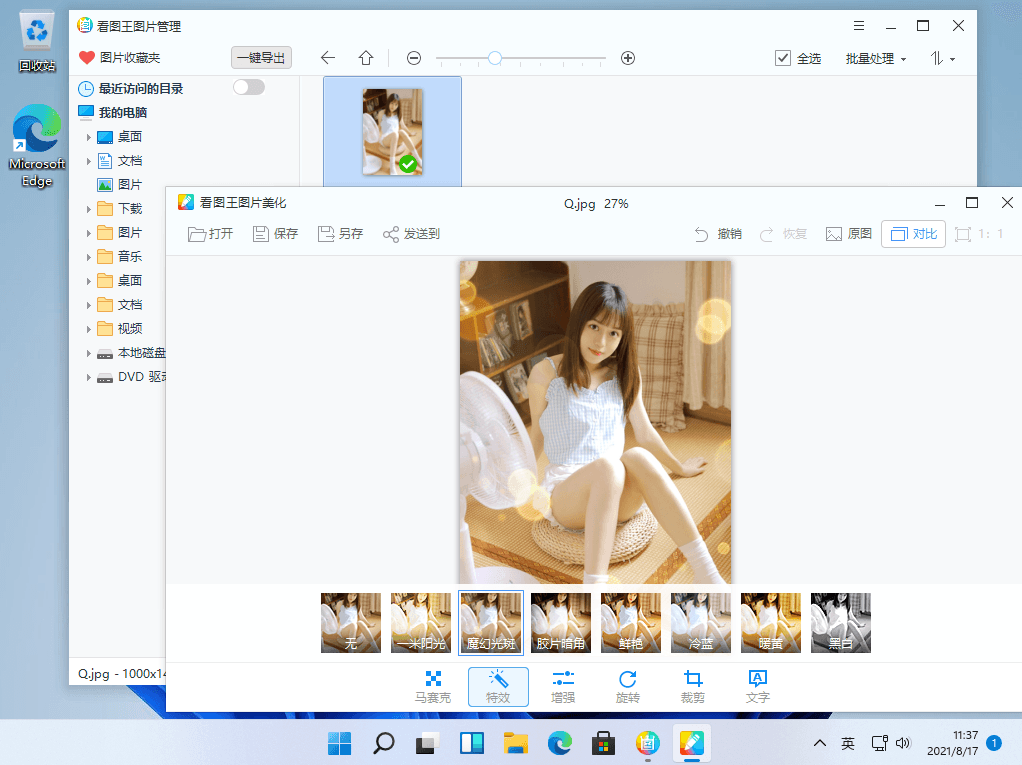Open the Recycle Bin desktop icon
Image resolution: width=1022 pixels, height=765 pixels.
click(37, 41)
